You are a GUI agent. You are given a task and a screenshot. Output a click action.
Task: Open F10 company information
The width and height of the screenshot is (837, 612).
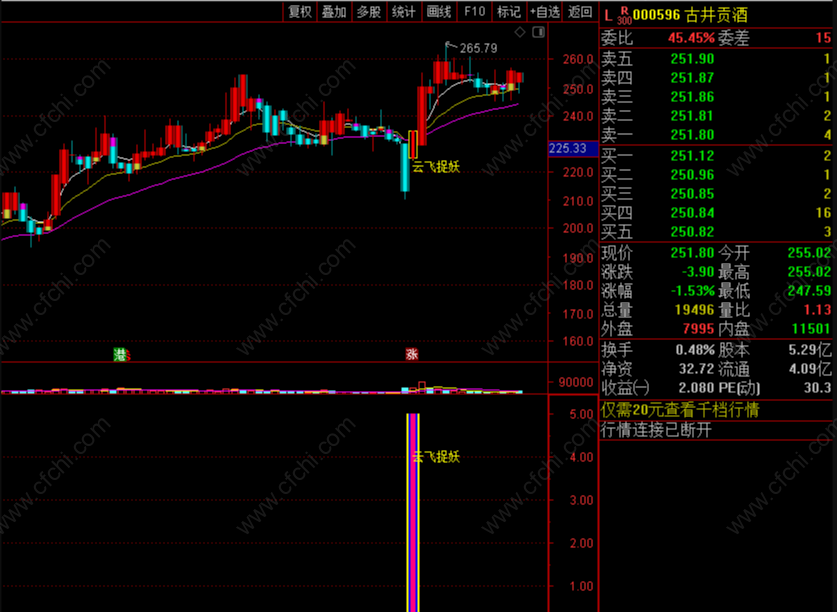pos(474,12)
